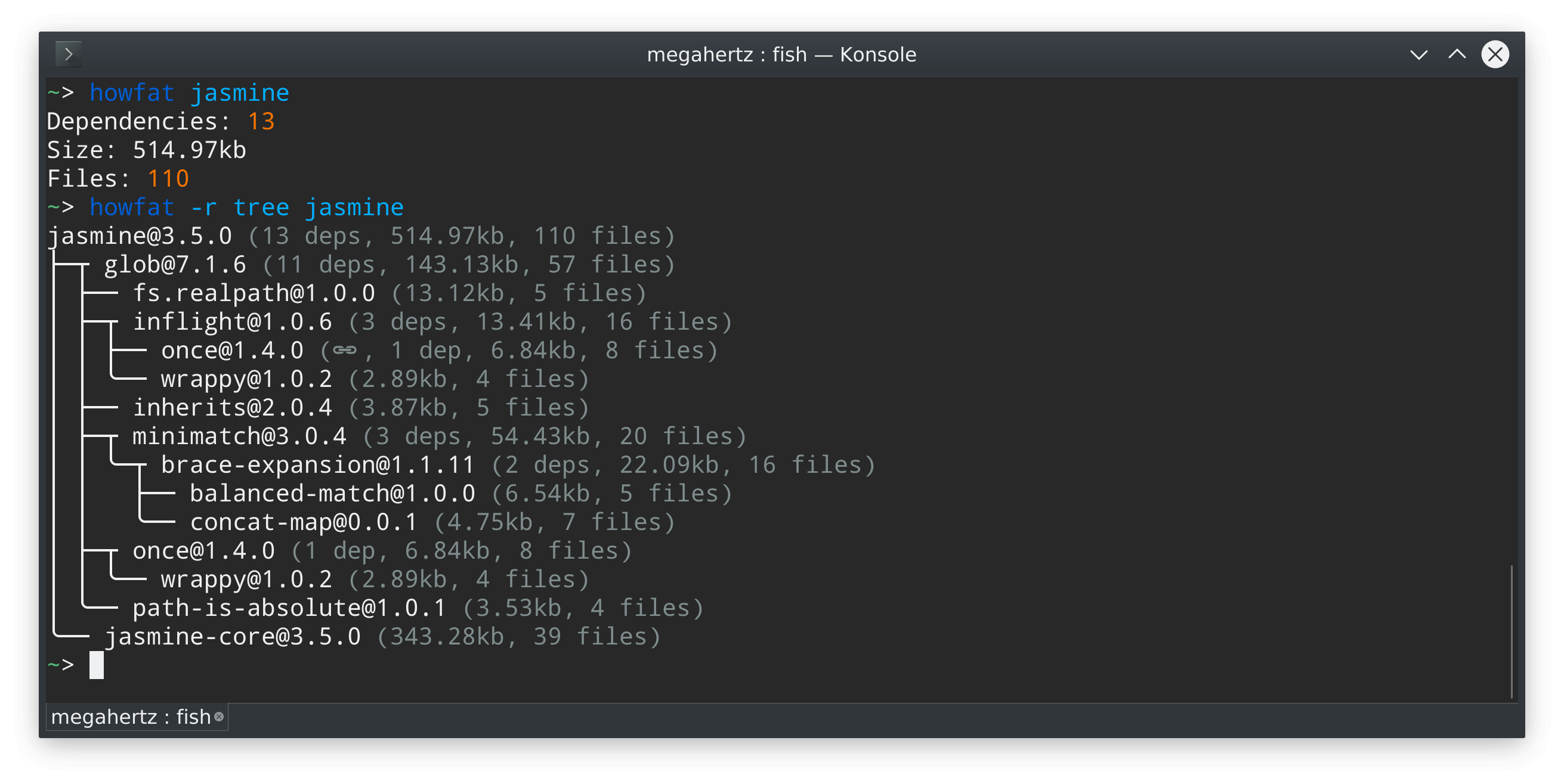Click the minimatch@3.0.4 tree entry
The image size is (1564, 784).
(239, 436)
